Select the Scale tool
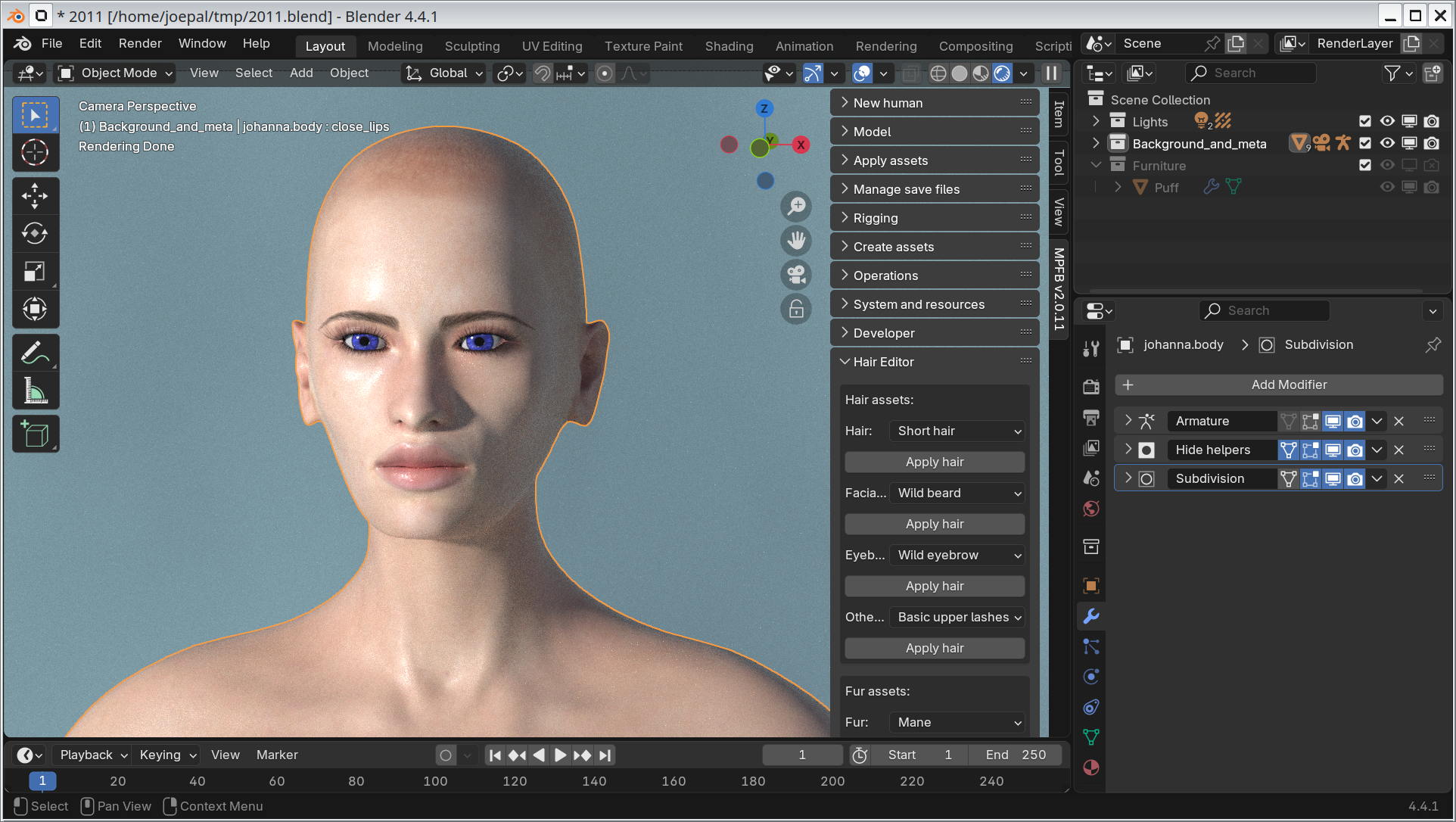The width and height of the screenshot is (1456, 822). [x=35, y=271]
